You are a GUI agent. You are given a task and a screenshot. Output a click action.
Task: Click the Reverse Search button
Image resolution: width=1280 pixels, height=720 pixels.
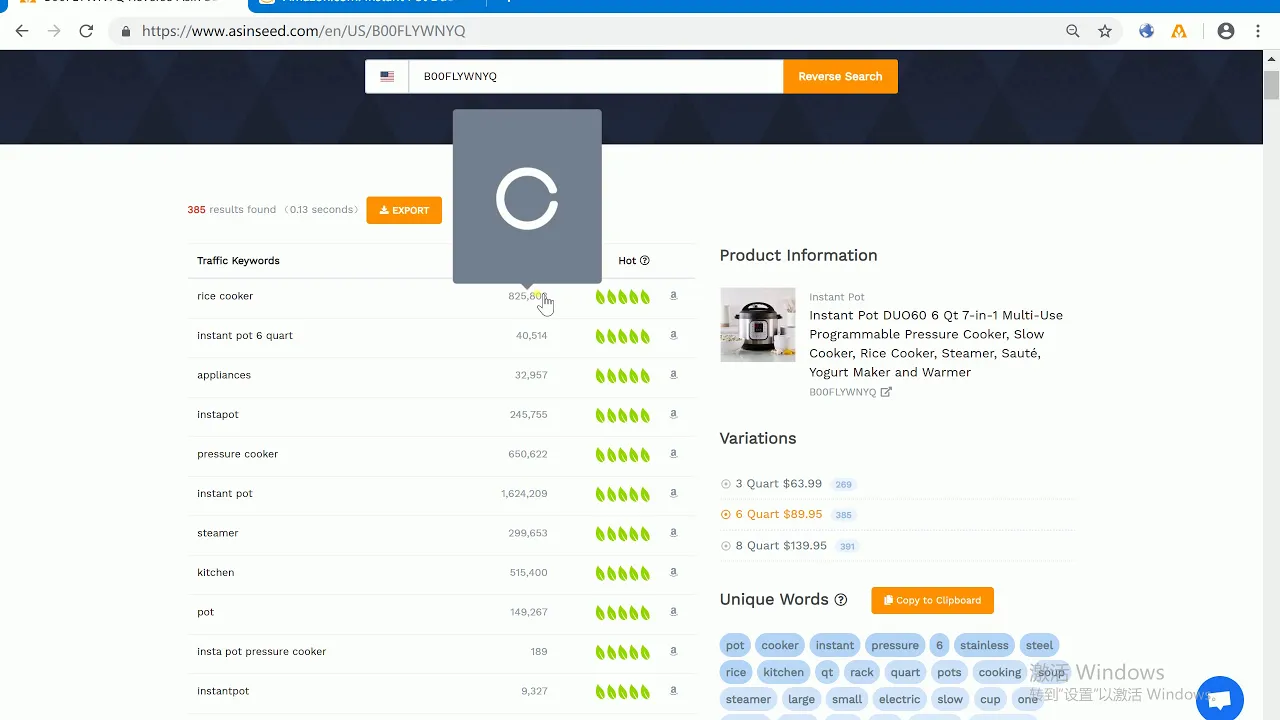click(840, 77)
